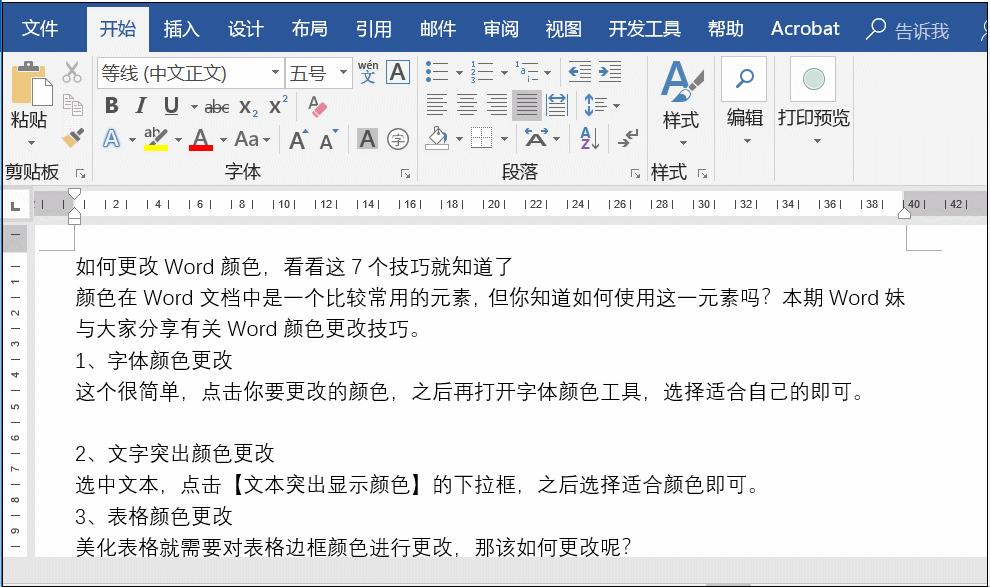Toggle strikethrough abc
The width and height of the screenshot is (990, 587).
(x=217, y=107)
